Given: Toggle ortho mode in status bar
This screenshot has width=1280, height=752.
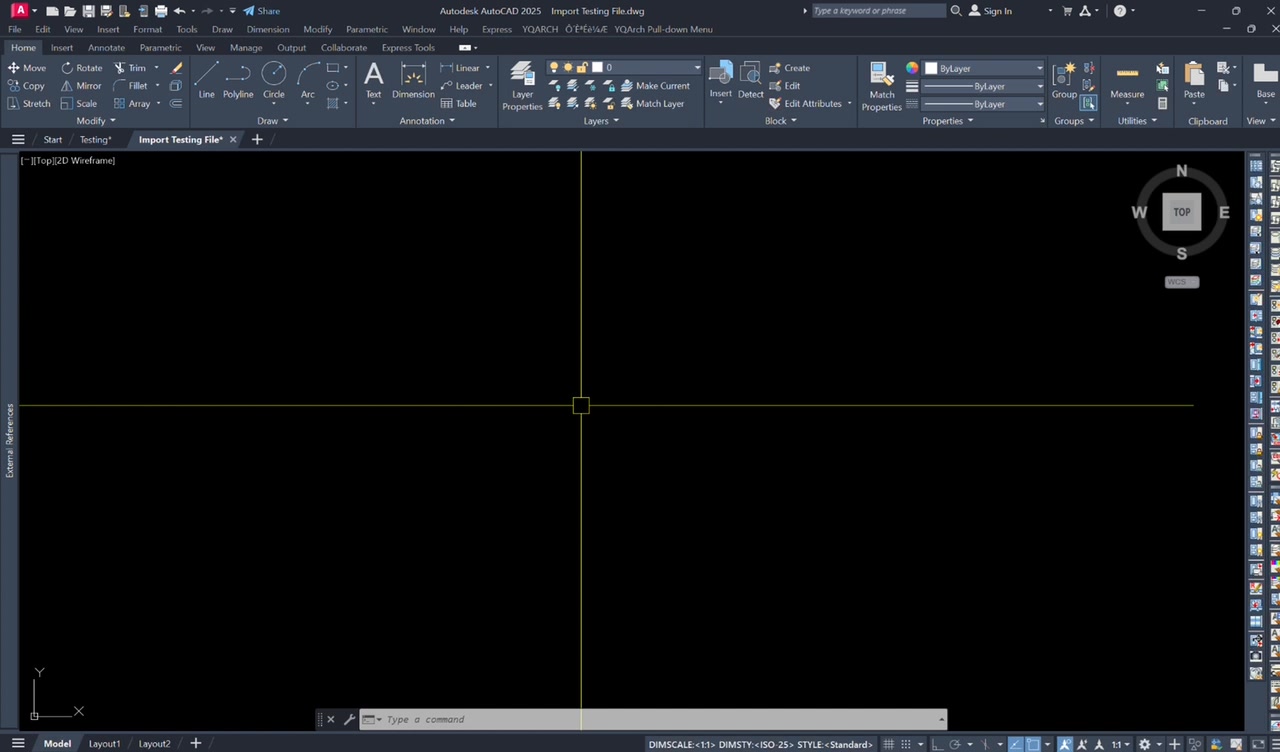Looking at the screenshot, I should click(x=936, y=744).
